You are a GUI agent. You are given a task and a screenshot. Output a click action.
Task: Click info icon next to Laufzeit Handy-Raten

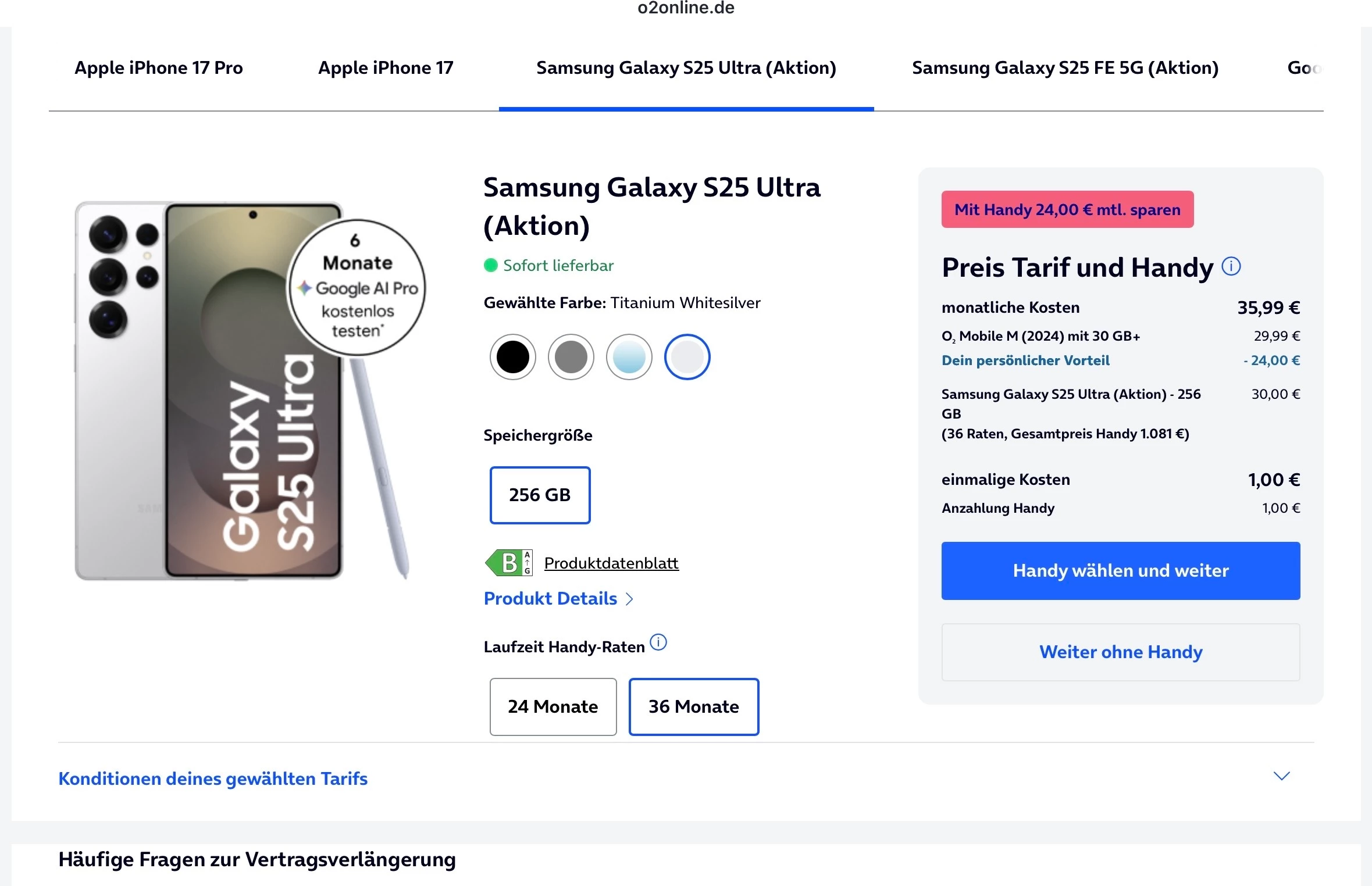pos(658,642)
